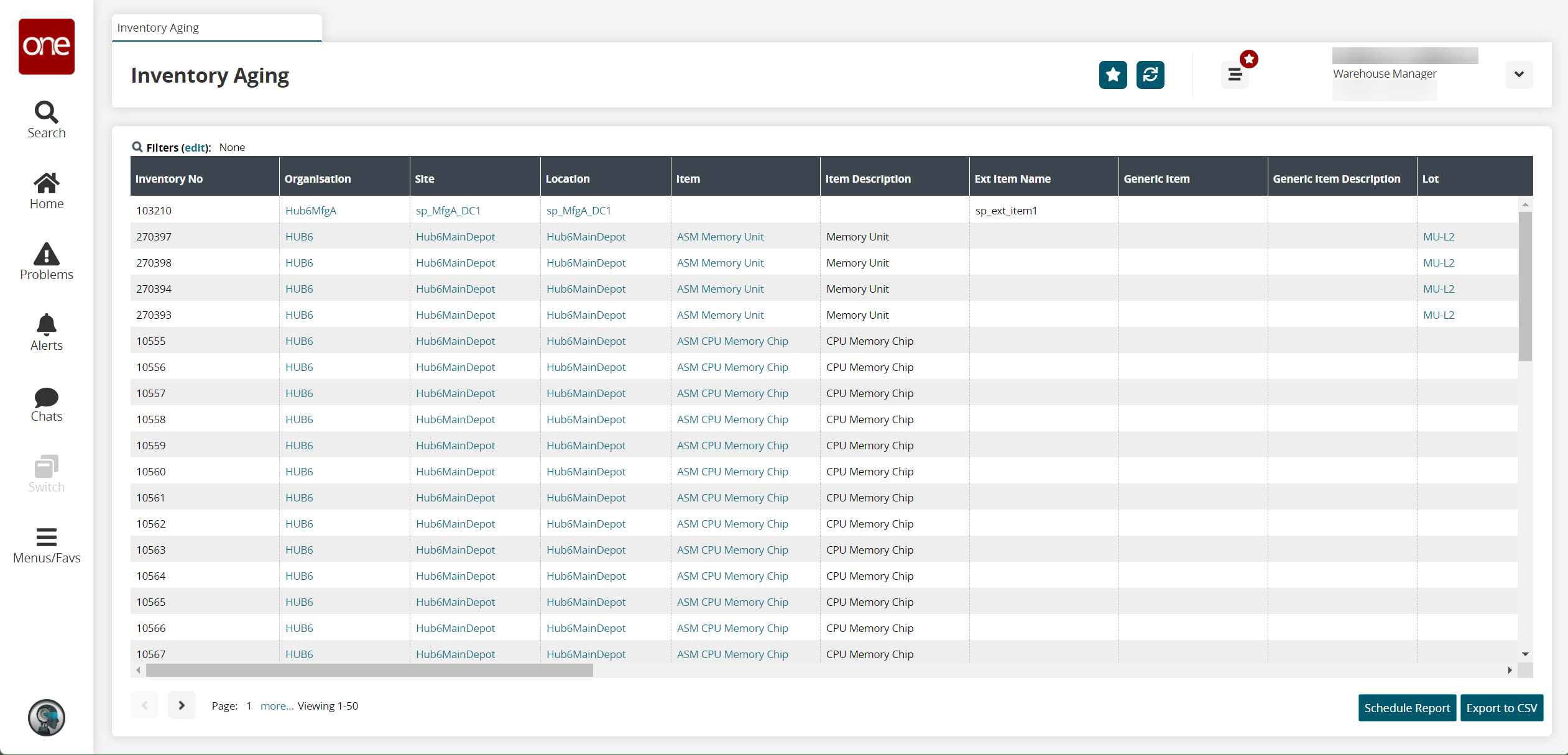This screenshot has width=1568, height=755.
Task: Add page to favorites with star button
Action: (x=1113, y=75)
